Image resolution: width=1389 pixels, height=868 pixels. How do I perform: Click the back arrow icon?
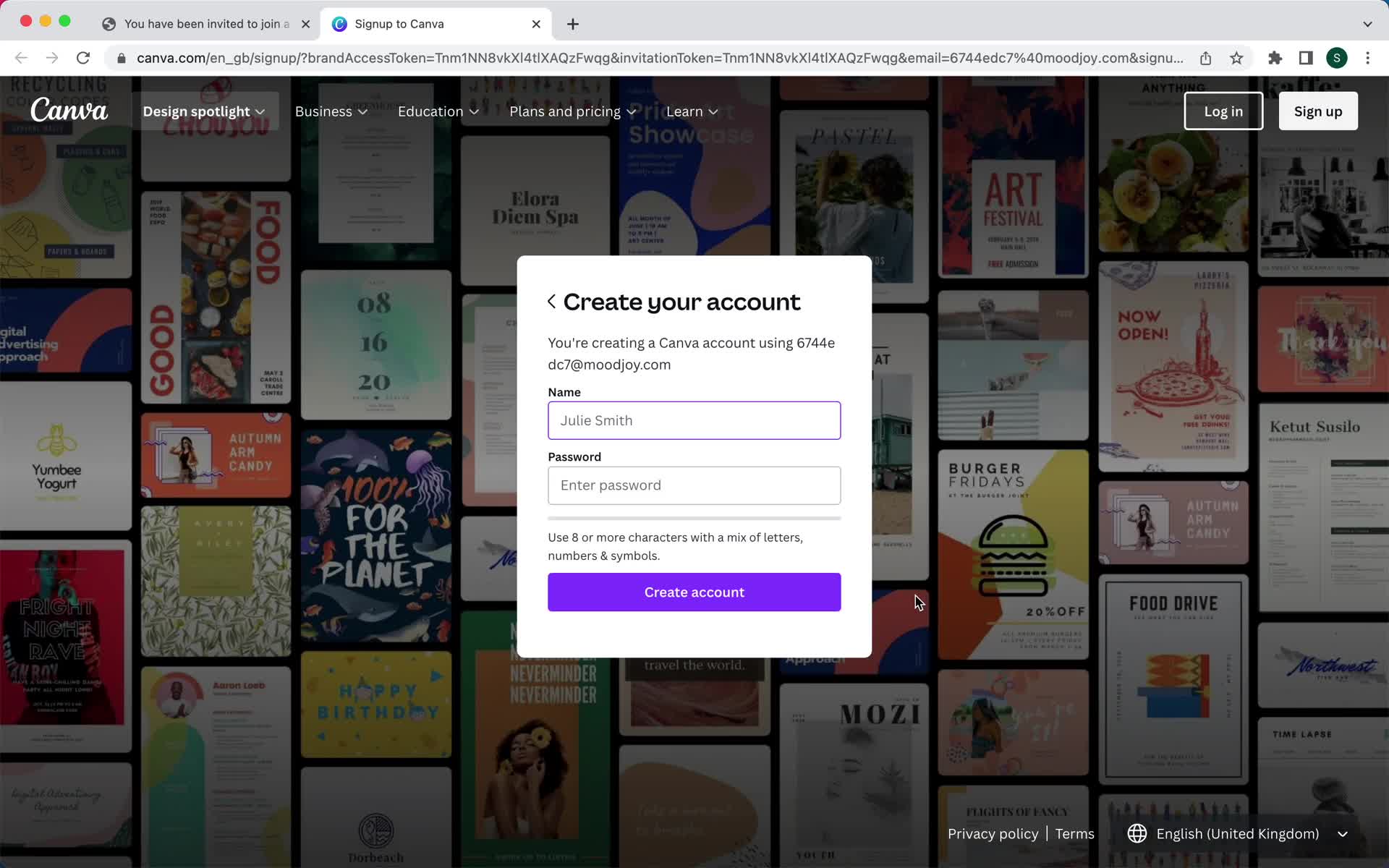pyautogui.click(x=551, y=301)
